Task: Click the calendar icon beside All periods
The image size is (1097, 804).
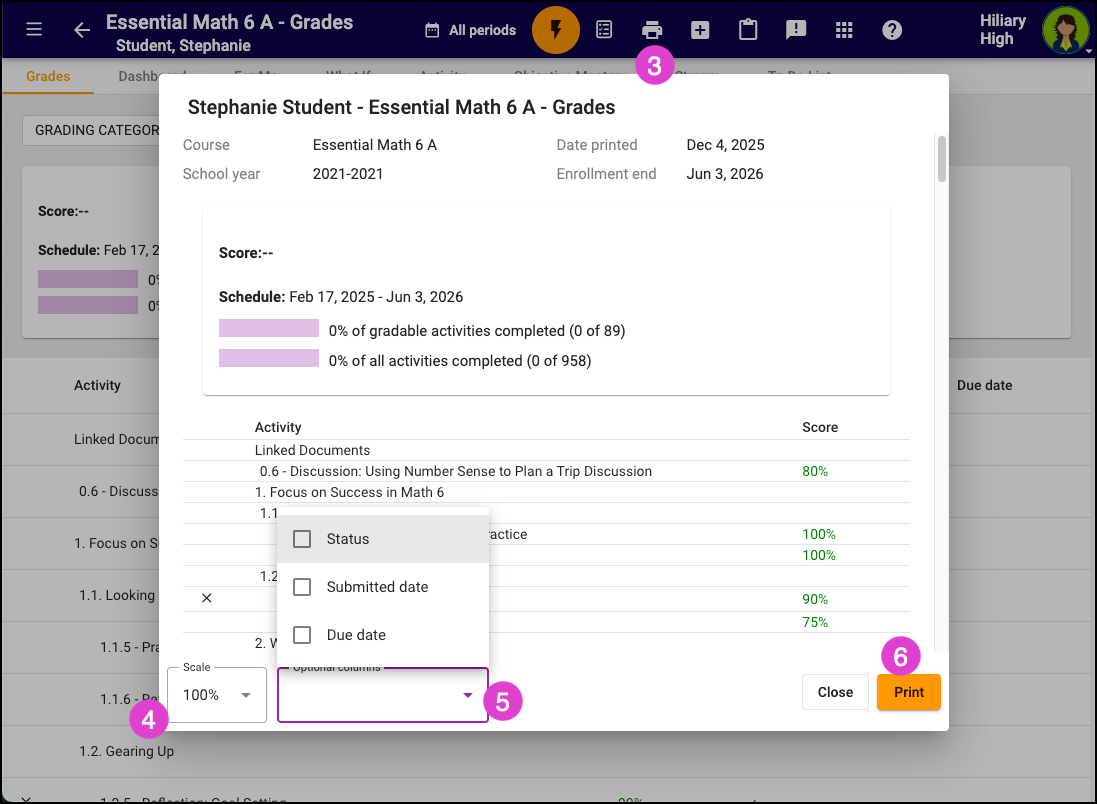Action: point(432,30)
